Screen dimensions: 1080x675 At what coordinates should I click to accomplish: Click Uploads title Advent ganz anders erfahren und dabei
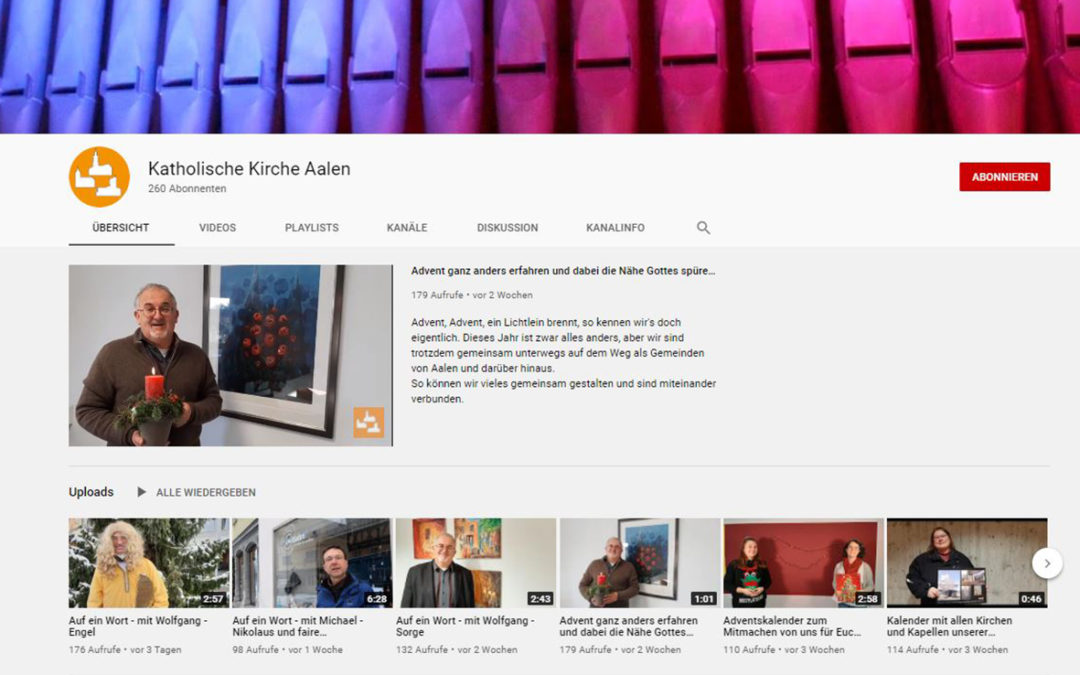point(628,626)
